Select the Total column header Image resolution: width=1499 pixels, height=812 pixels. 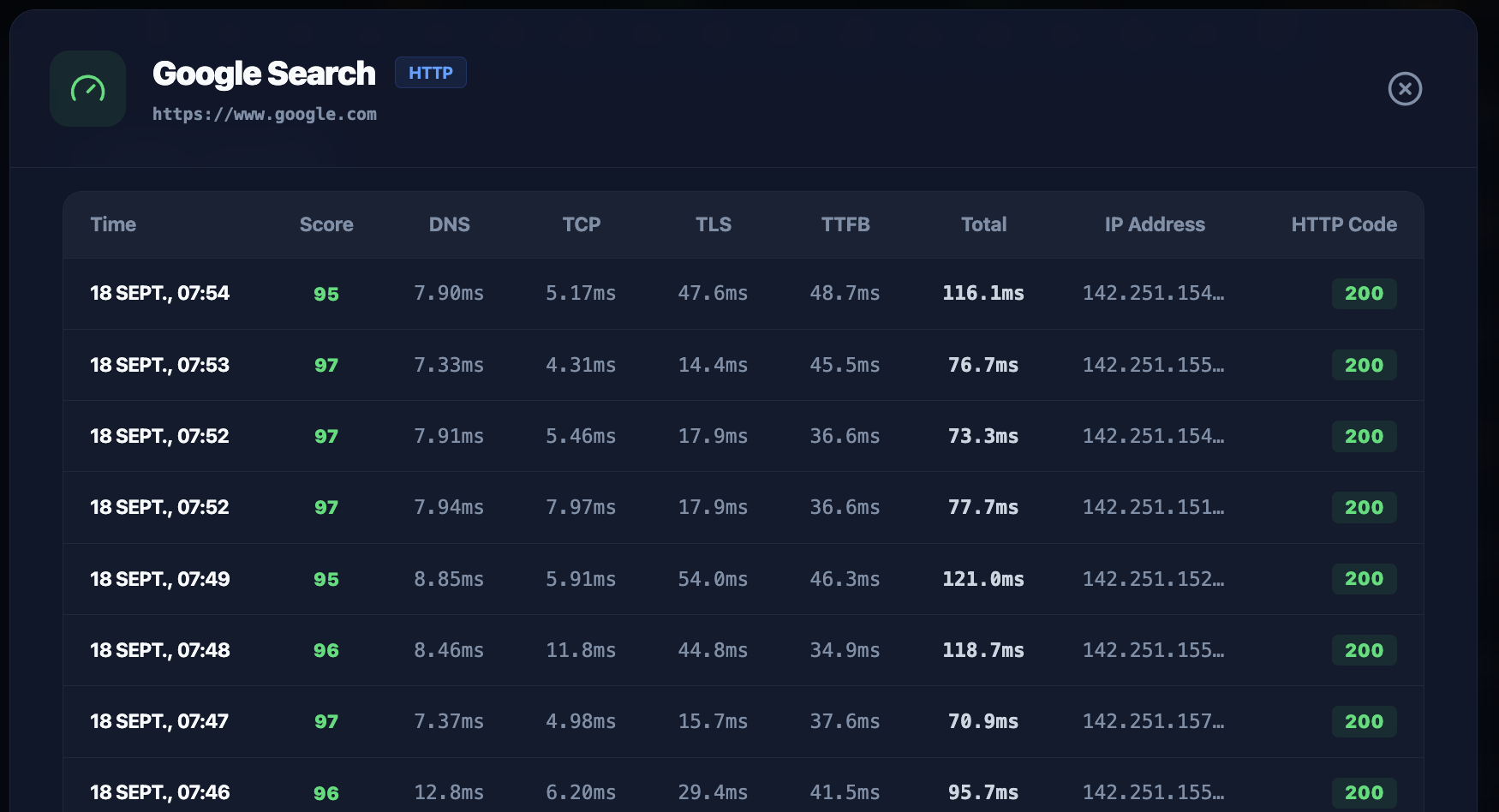click(x=983, y=224)
